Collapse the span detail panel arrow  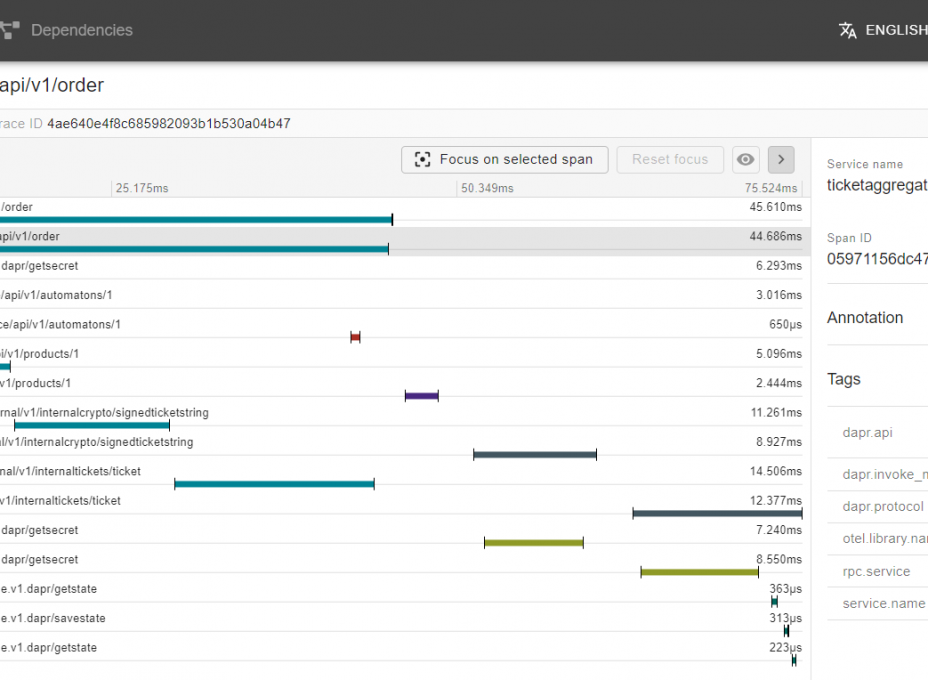[x=781, y=160]
